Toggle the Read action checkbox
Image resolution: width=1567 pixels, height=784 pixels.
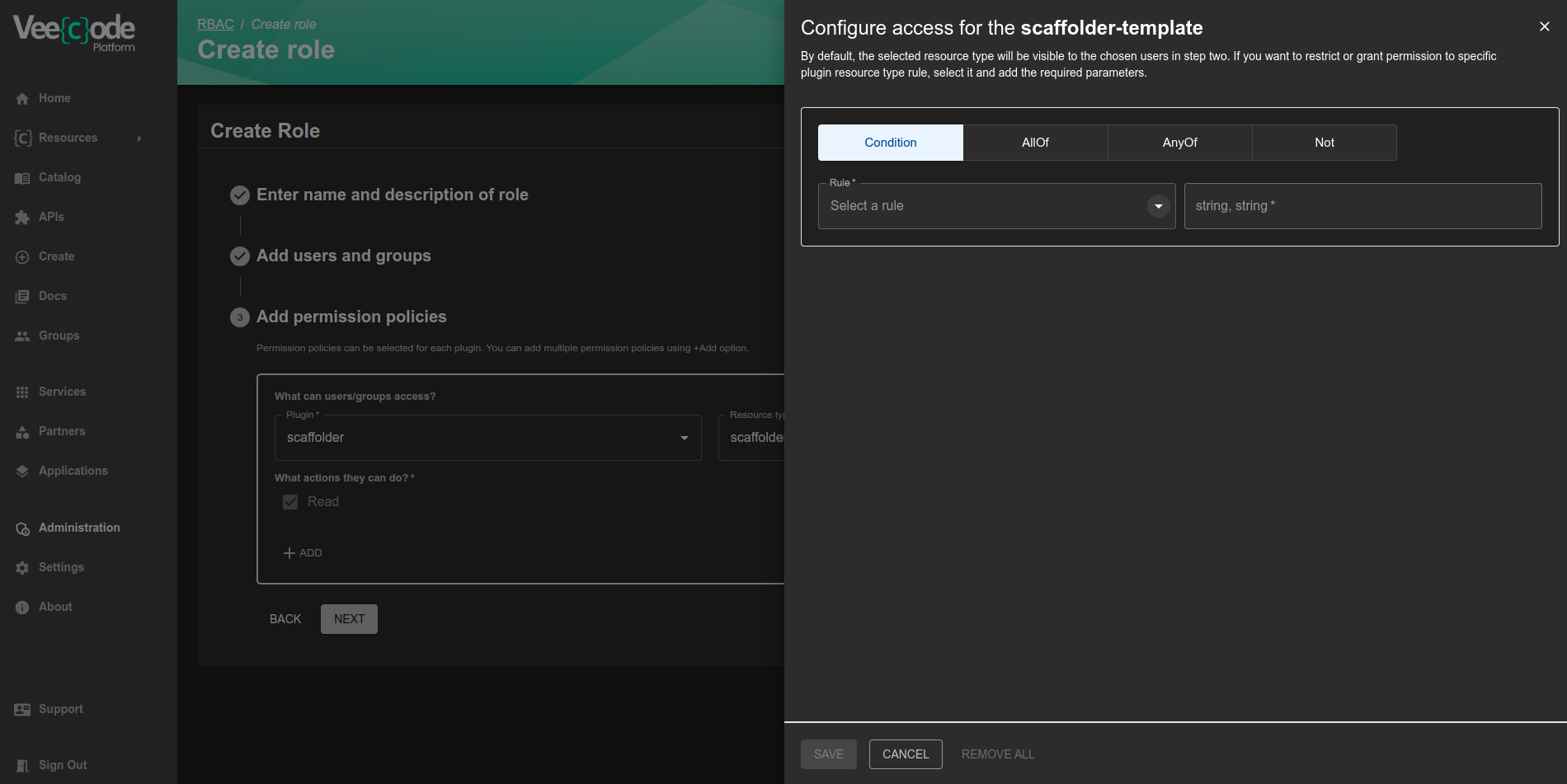coord(290,502)
